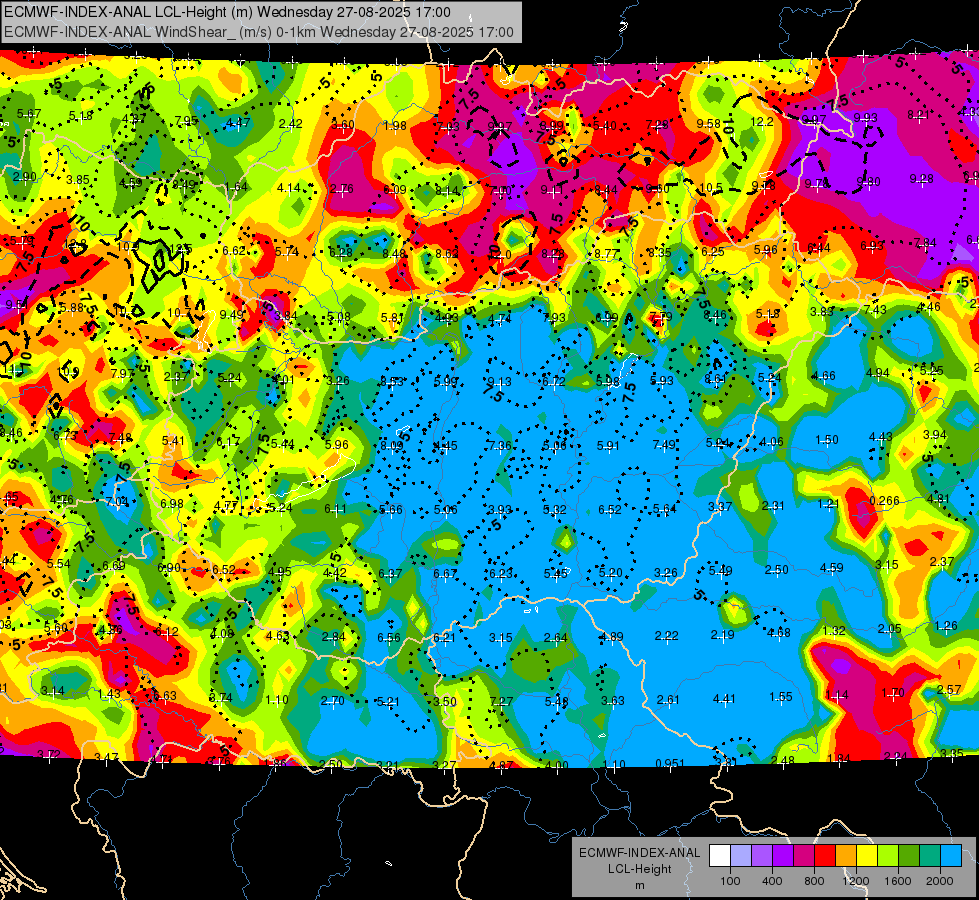Click the 2.57 grid point value
Viewport: 979px width, 900px height.
tap(949, 690)
